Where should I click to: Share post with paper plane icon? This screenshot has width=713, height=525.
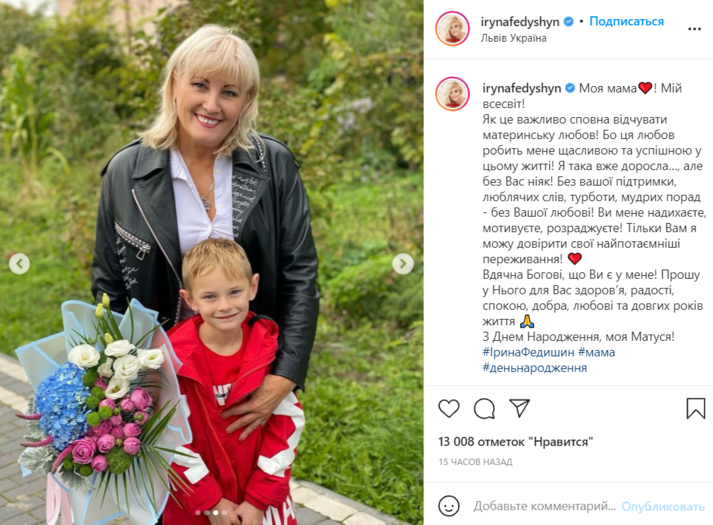[519, 408]
